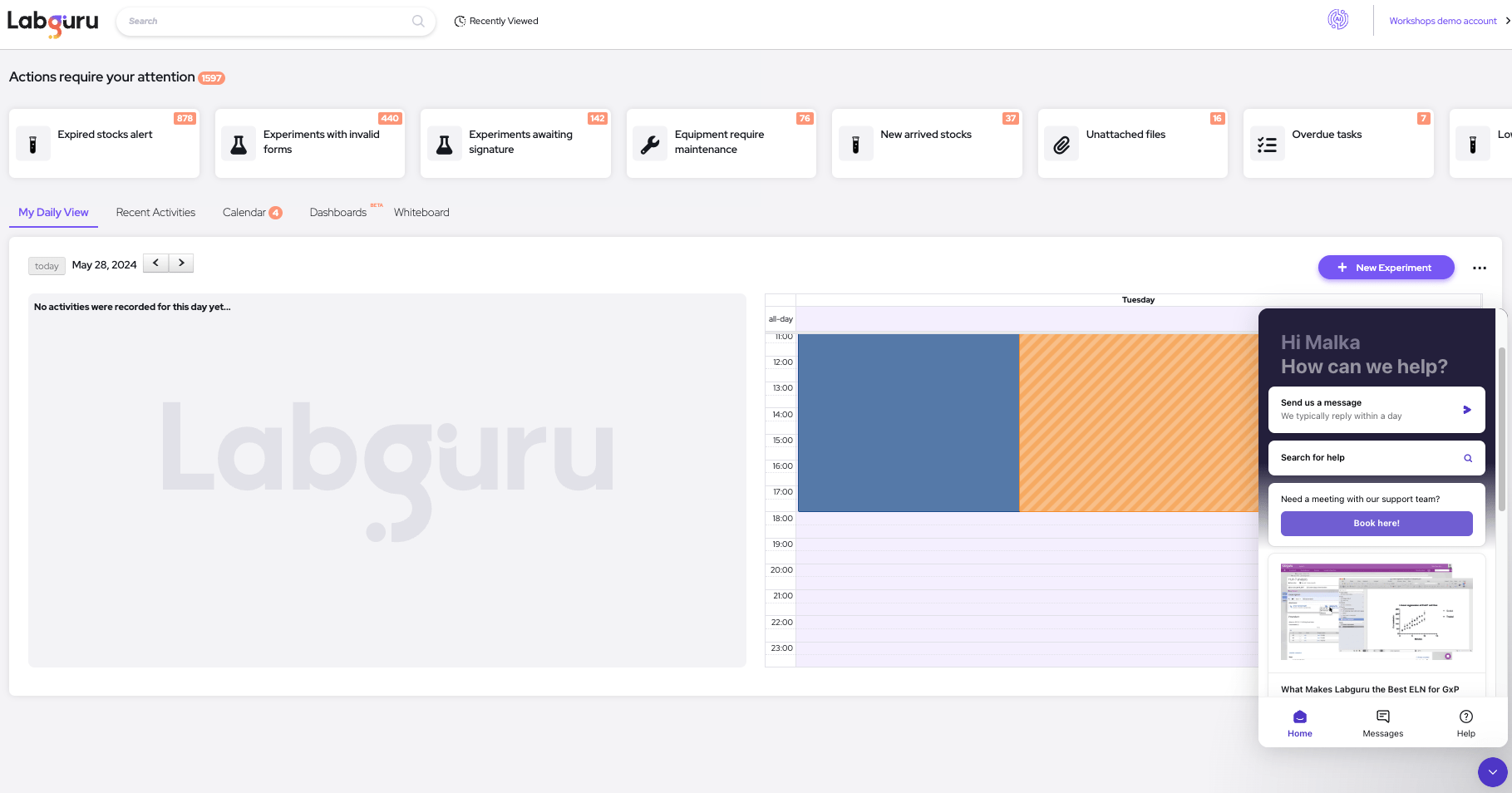1512x793 pixels.
Task: Click the New Experiment button
Action: point(1386,268)
